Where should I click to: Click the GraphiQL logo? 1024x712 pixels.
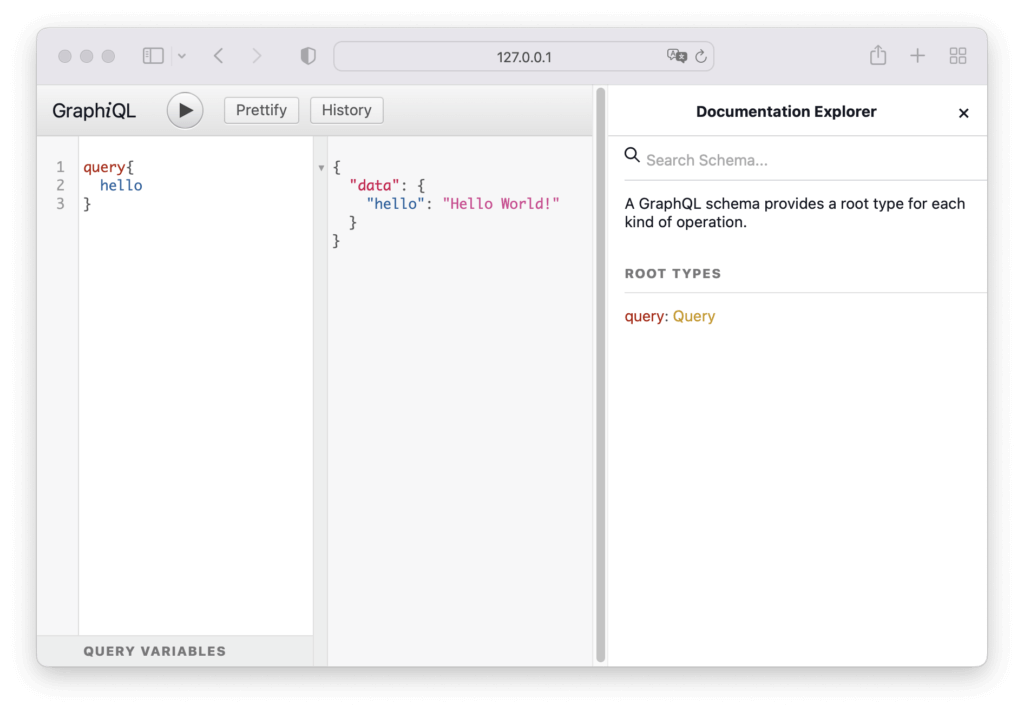(94, 110)
